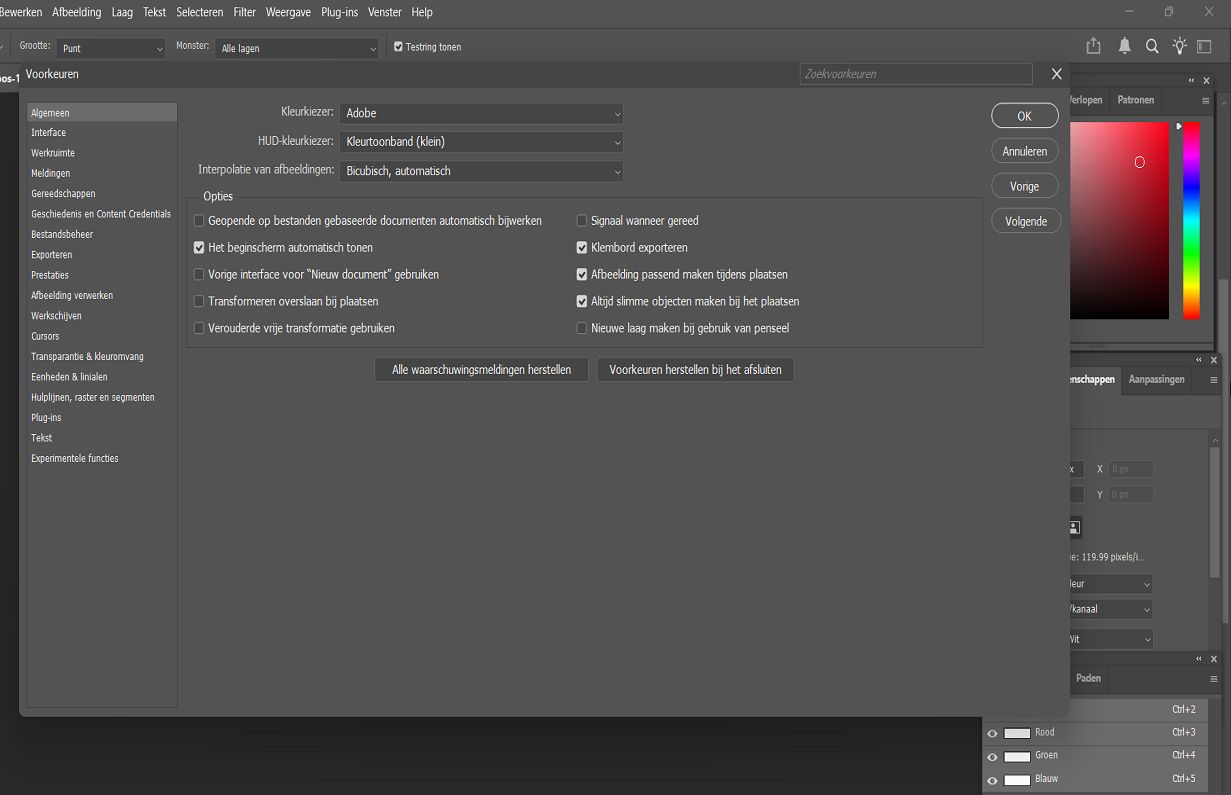Collapse the color panel group chevrons
The width and height of the screenshot is (1231, 795).
1191,80
